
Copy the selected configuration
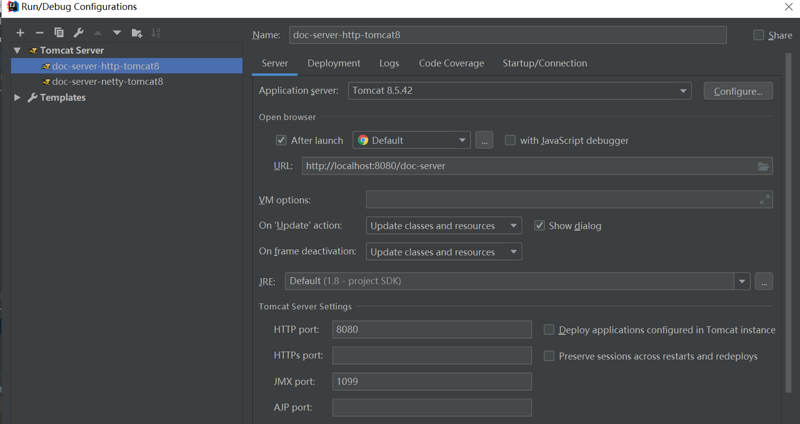click(59, 33)
